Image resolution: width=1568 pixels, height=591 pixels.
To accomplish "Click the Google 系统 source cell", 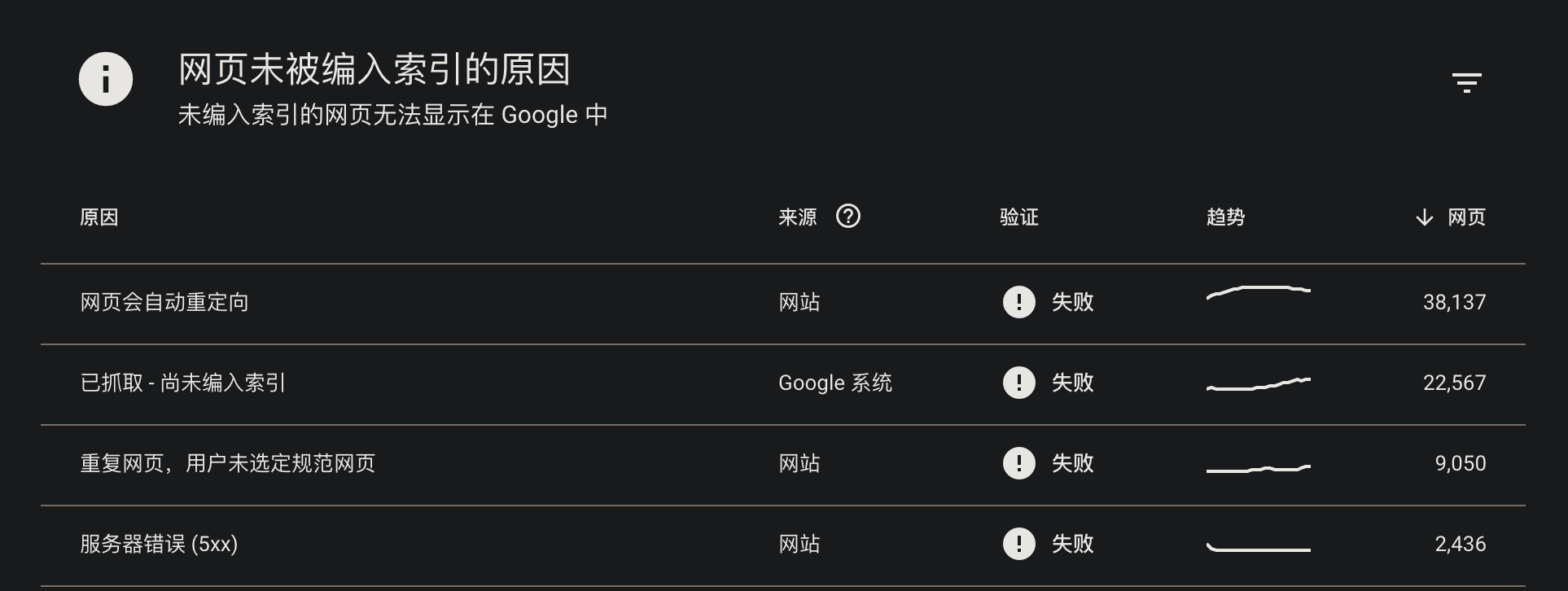I will (835, 383).
